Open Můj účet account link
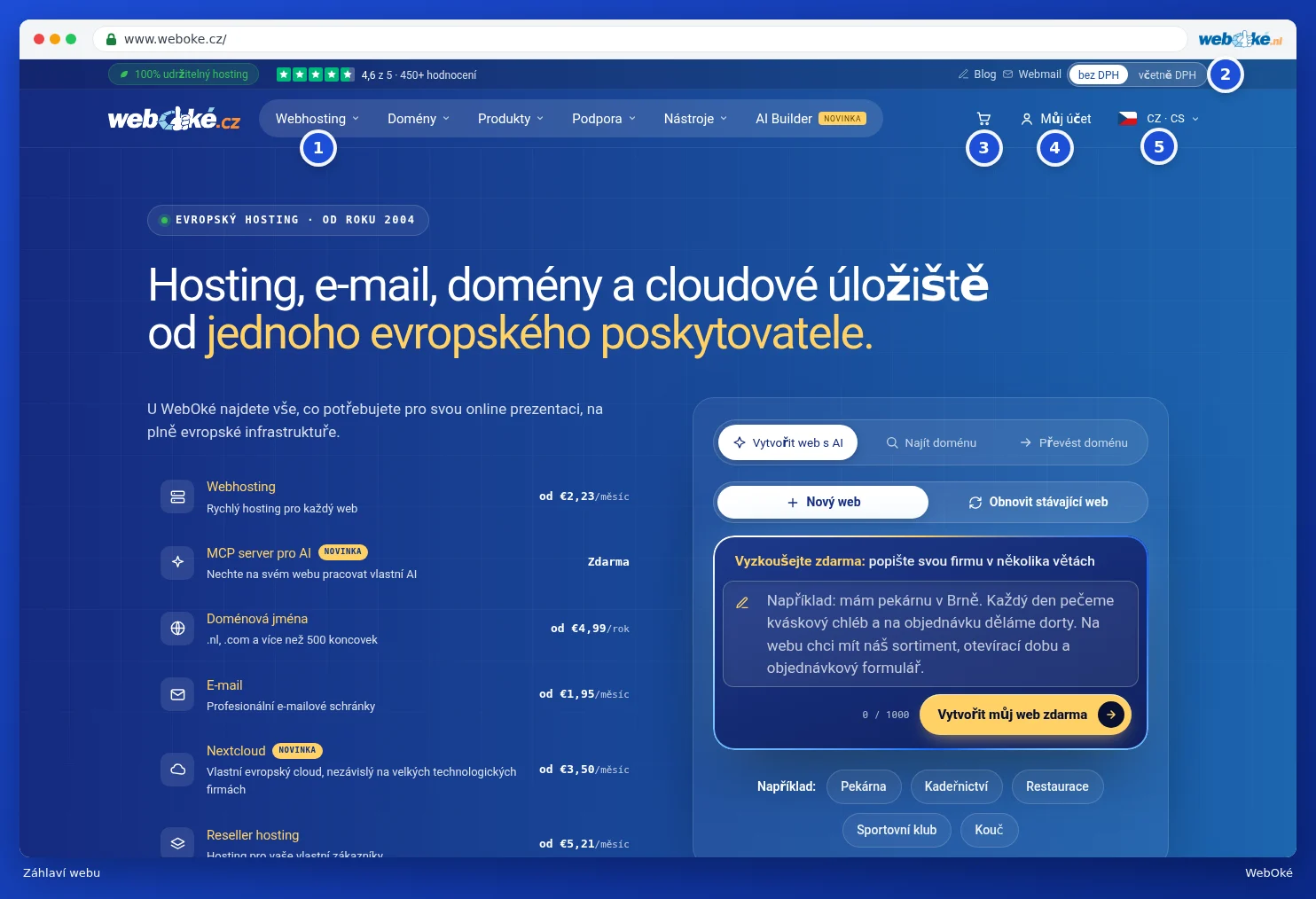 pyautogui.click(x=1055, y=119)
